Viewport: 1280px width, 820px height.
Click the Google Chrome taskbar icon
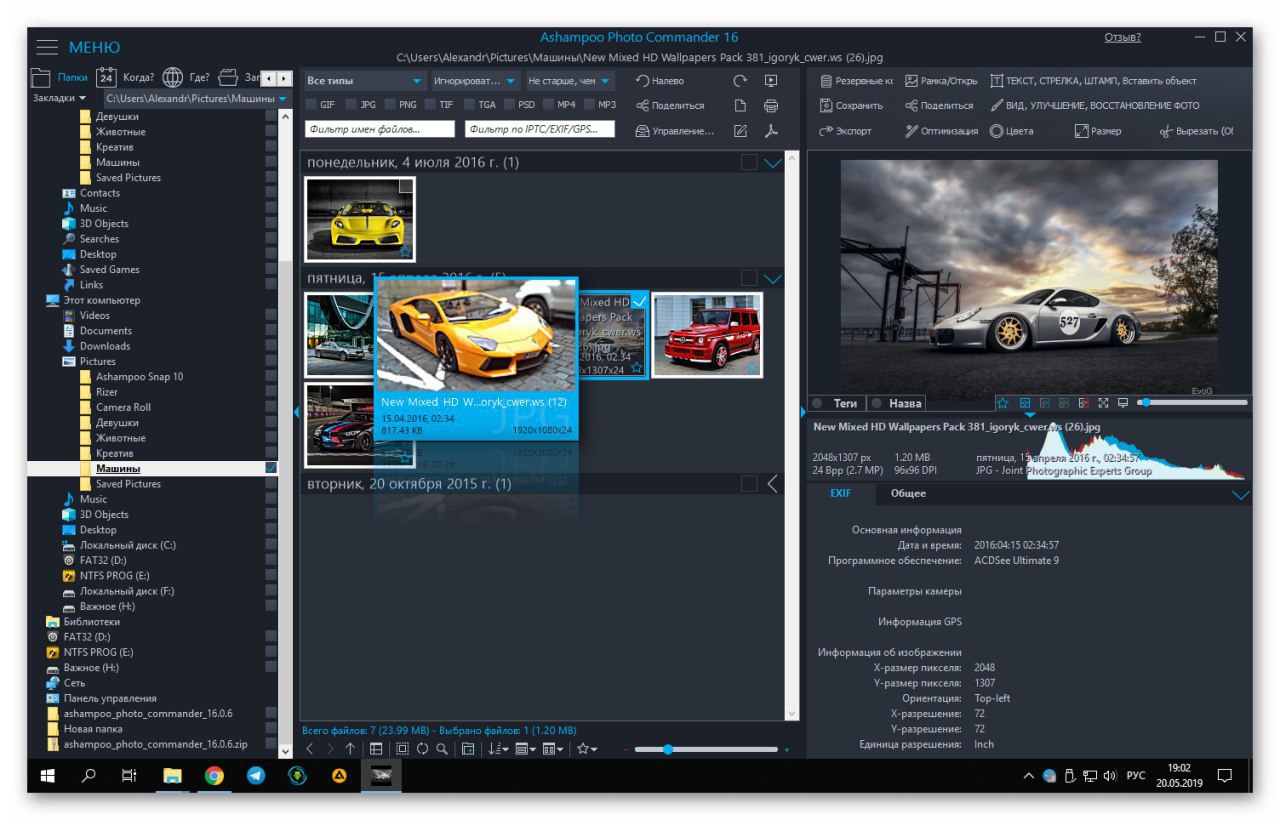[x=214, y=775]
